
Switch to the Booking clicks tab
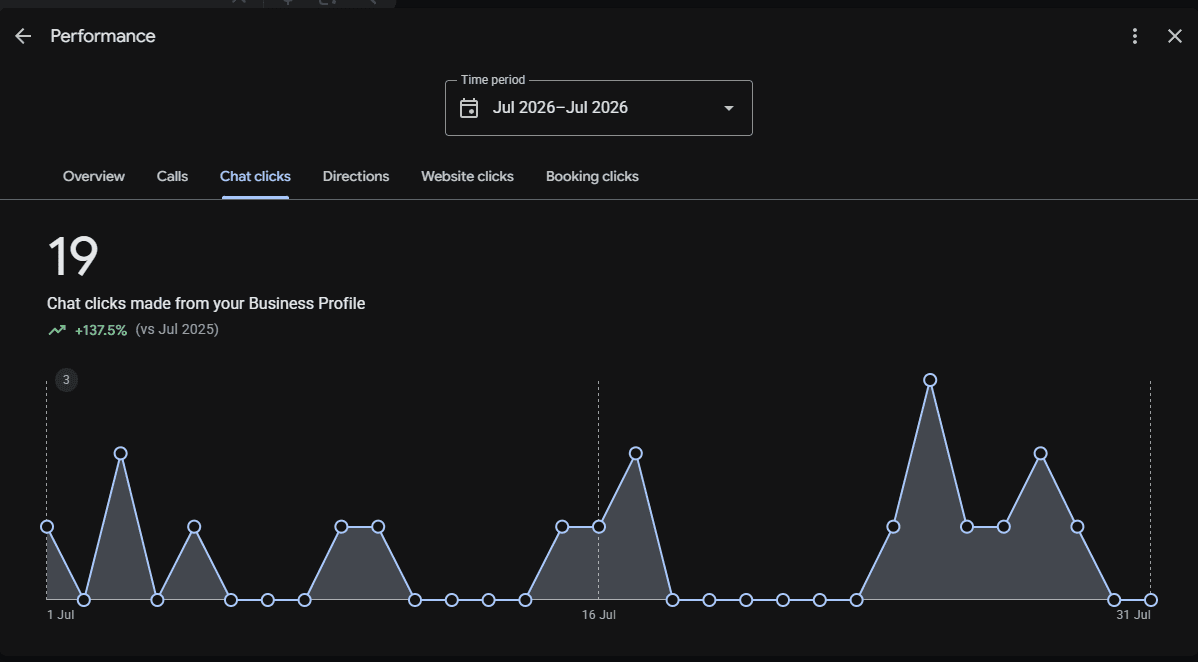click(592, 177)
